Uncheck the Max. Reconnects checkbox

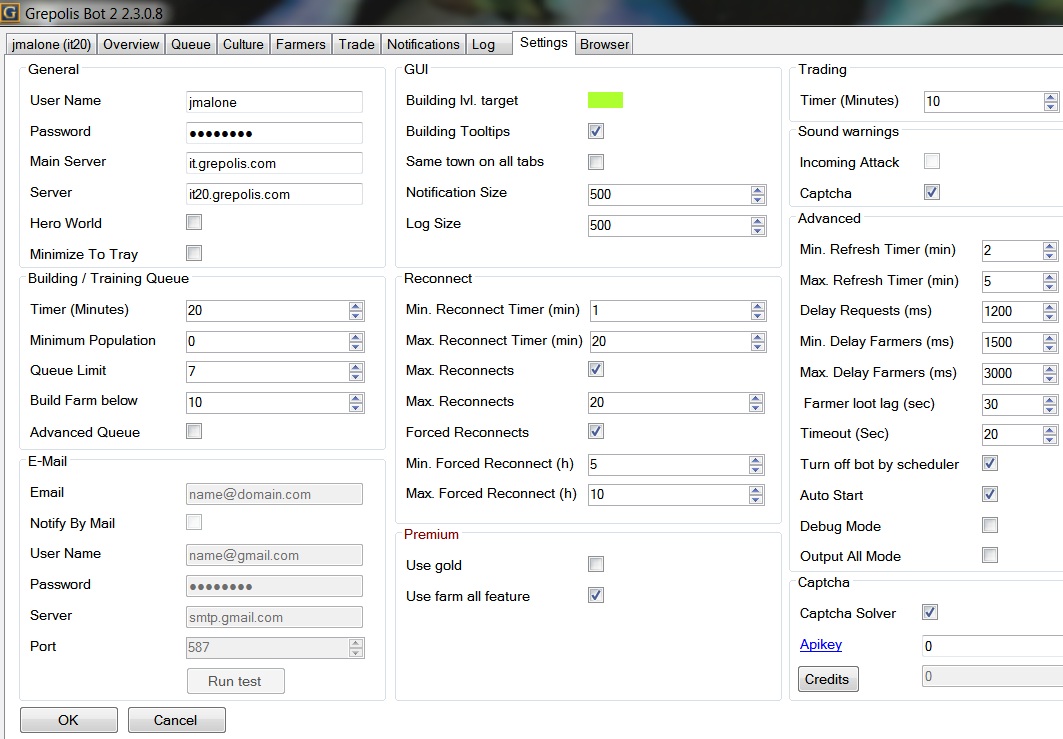(x=596, y=370)
